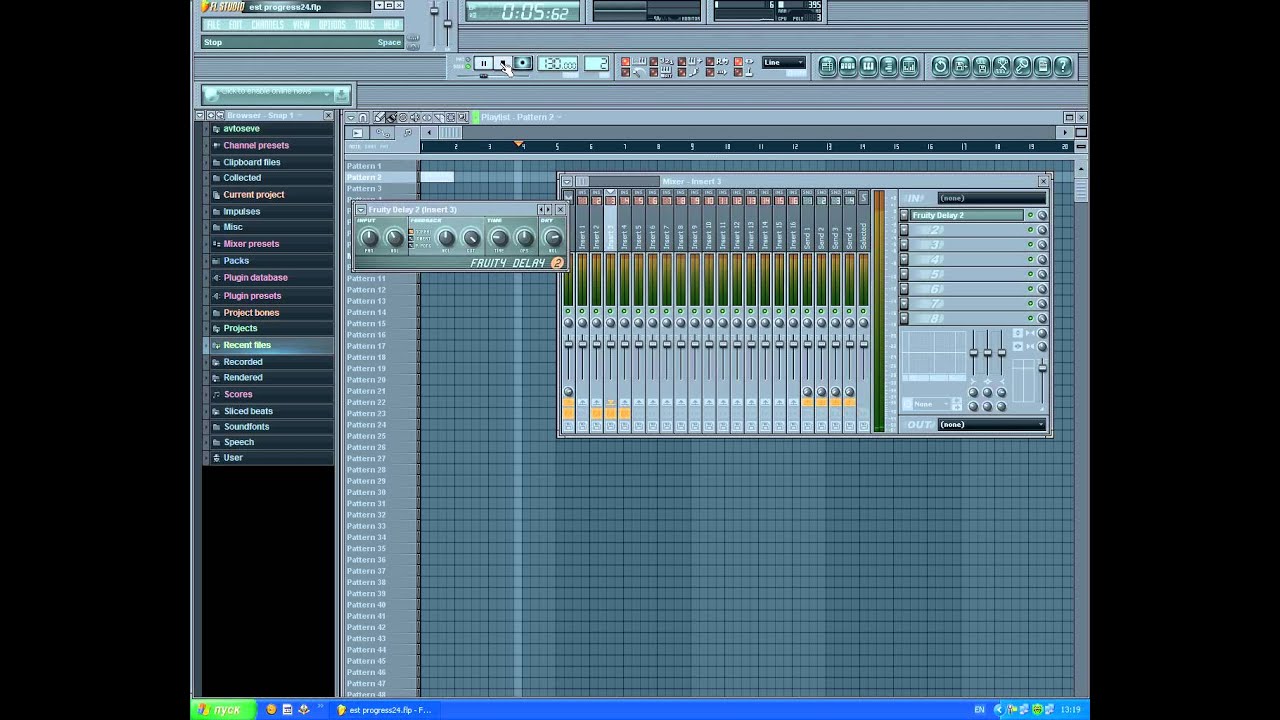Select the Insert 5 mixer track

638,236
